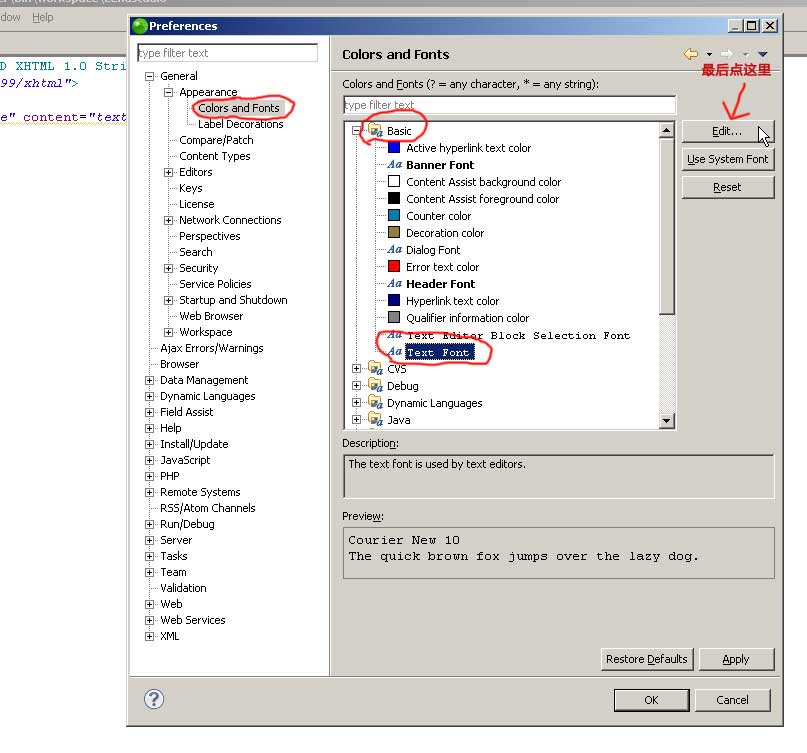Click the font list scroll up arrow

pyautogui.click(x=666, y=130)
